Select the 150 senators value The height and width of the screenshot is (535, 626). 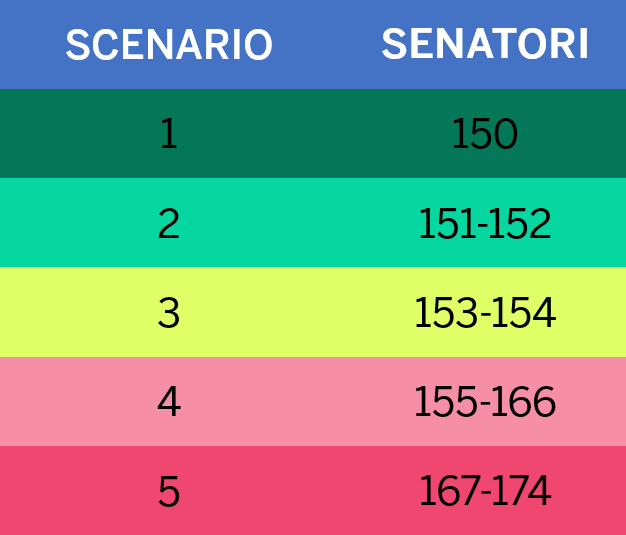485,134
